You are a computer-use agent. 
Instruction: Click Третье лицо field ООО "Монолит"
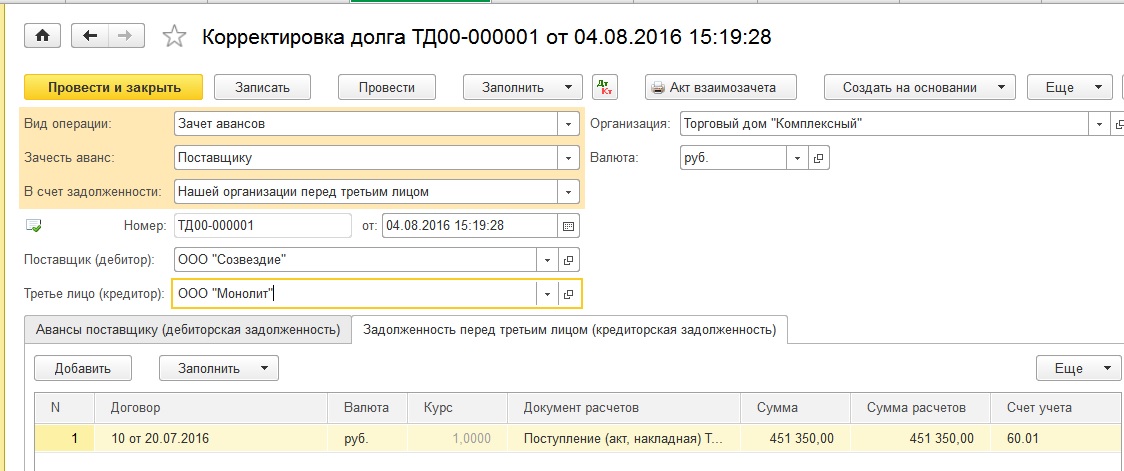point(355,294)
